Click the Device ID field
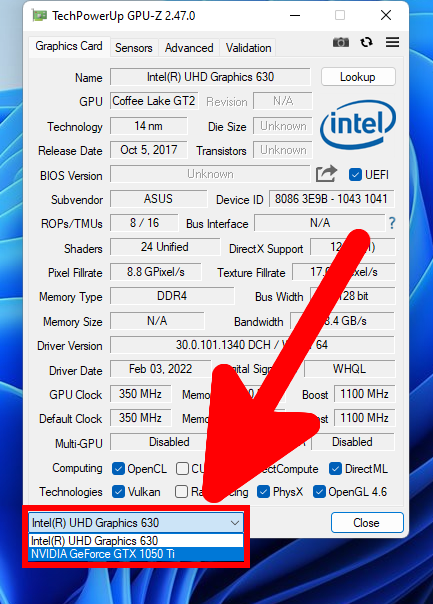The height and width of the screenshot is (604, 433). click(x=331, y=199)
